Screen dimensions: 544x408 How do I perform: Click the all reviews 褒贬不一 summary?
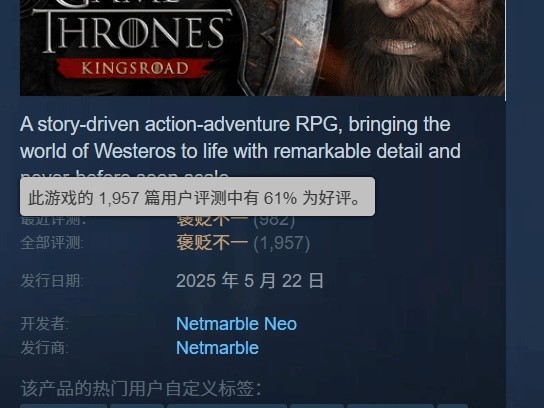tap(212, 243)
